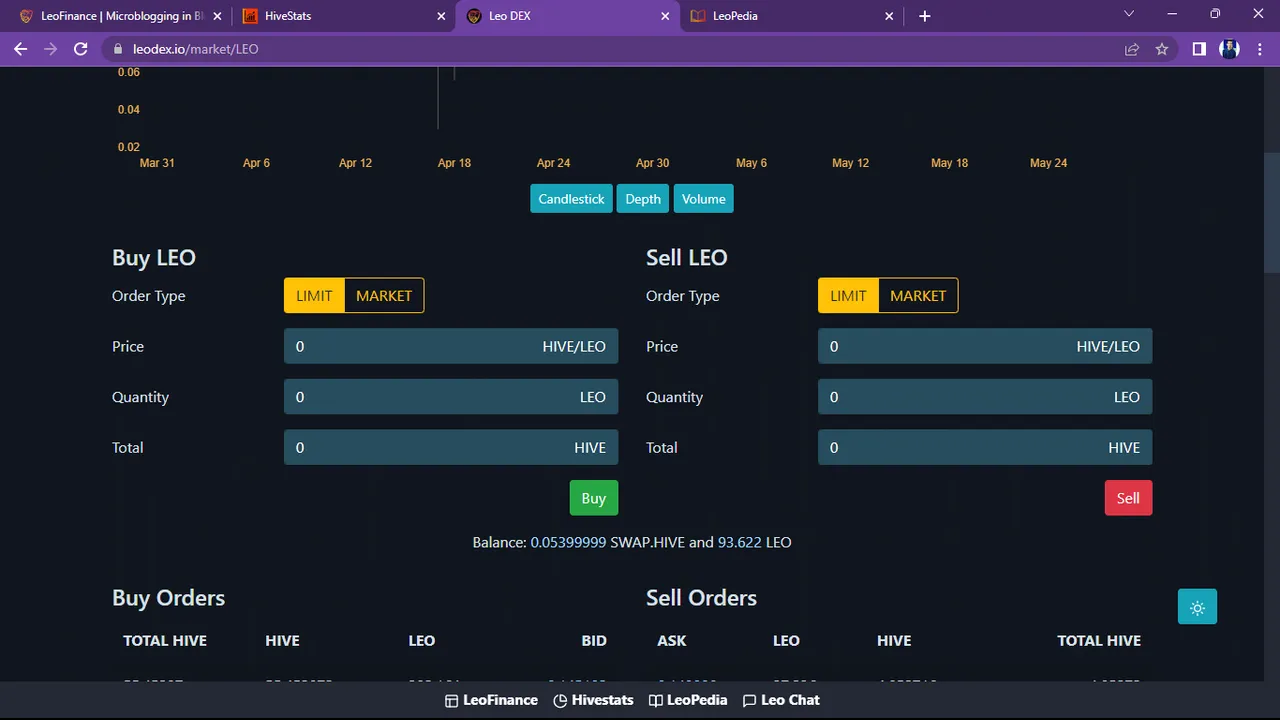The width and height of the screenshot is (1280, 720).
Task: Click the Buy Orders heading
Action: (168, 598)
